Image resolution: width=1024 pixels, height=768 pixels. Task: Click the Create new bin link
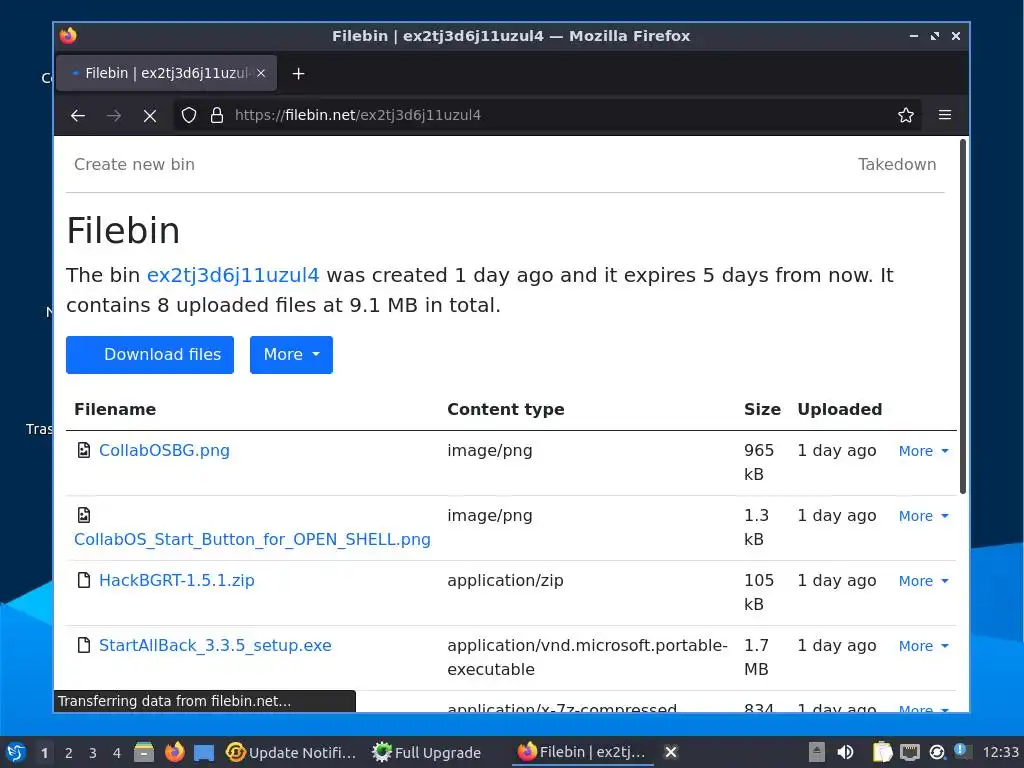[135, 165]
